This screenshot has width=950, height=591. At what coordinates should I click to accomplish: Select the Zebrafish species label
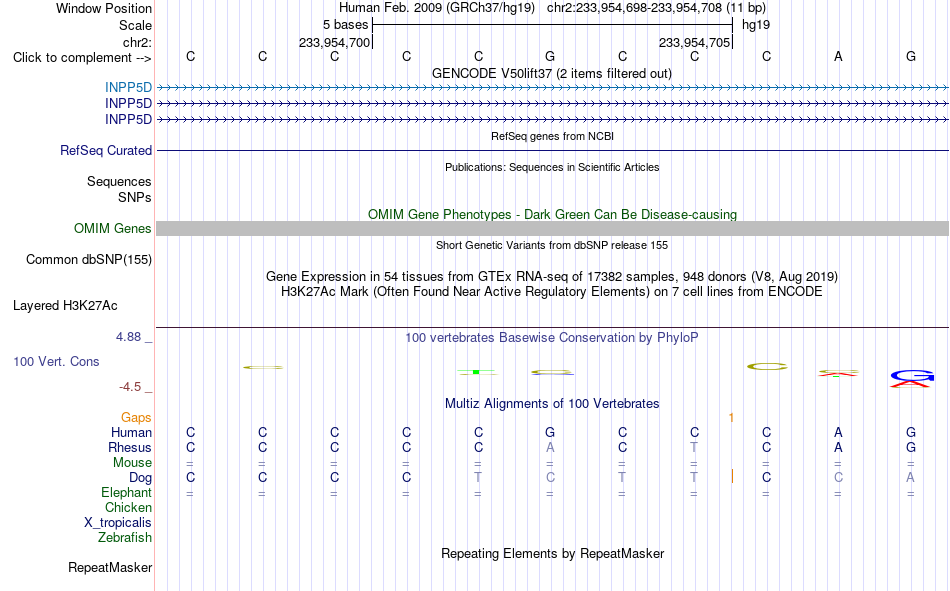(x=125, y=538)
